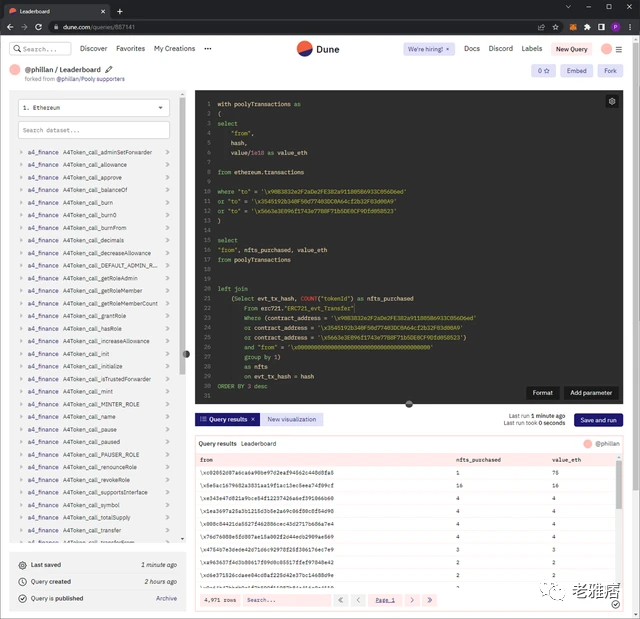Open the Labels link
This screenshot has width=640, height=619.
click(531, 49)
